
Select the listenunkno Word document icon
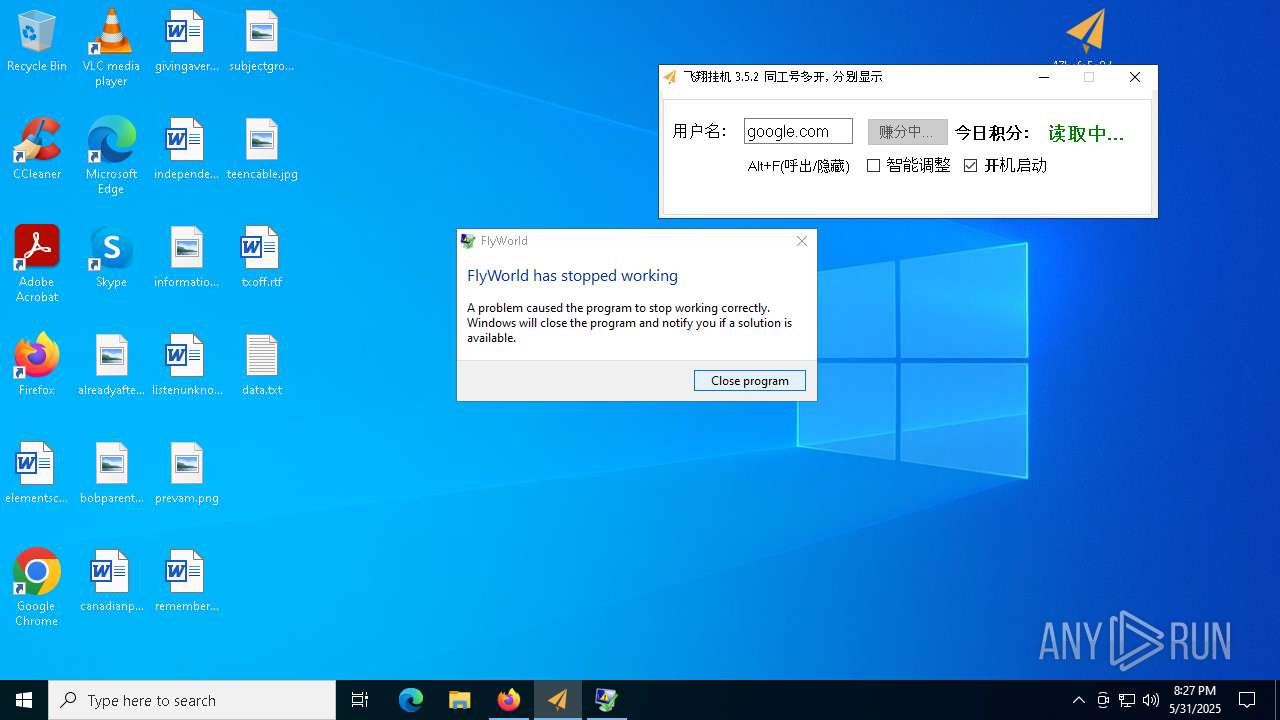pos(186,365)
